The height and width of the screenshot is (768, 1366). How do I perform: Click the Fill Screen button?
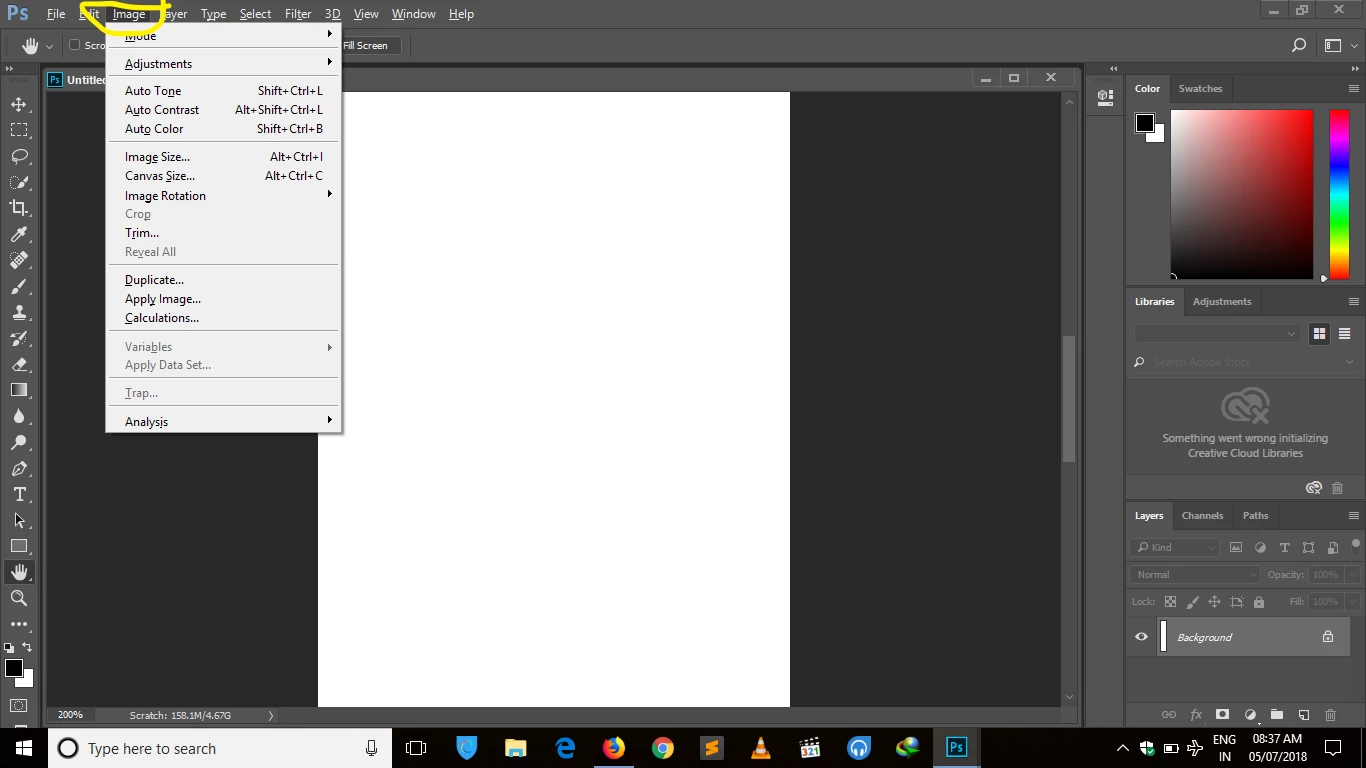point(365,45)
